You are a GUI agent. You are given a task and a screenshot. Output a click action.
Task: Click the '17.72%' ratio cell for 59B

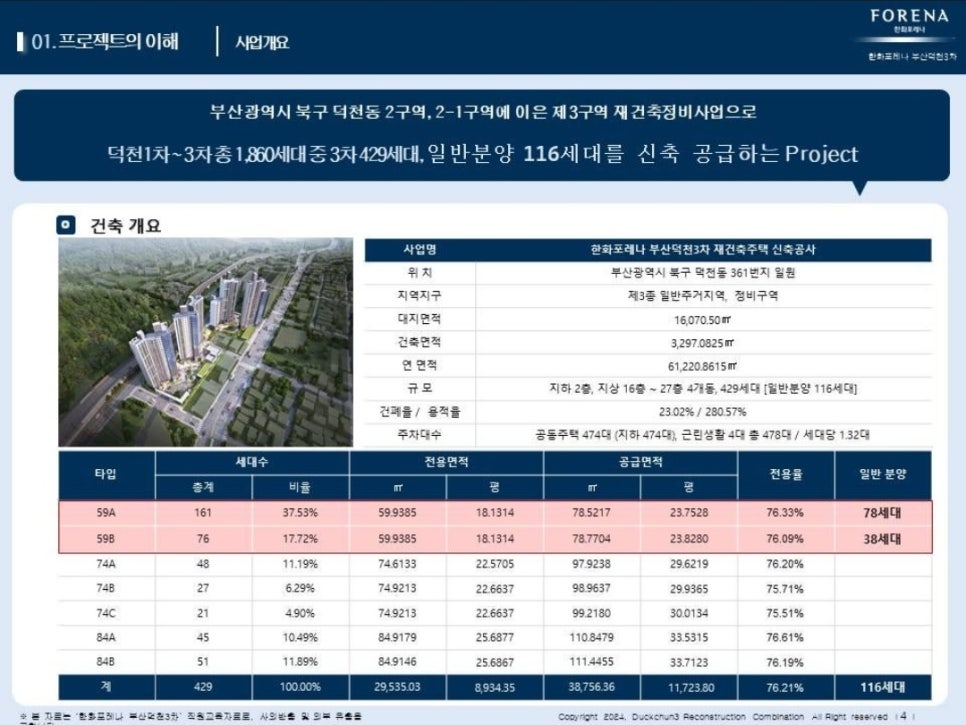click(x=300, y=539)
